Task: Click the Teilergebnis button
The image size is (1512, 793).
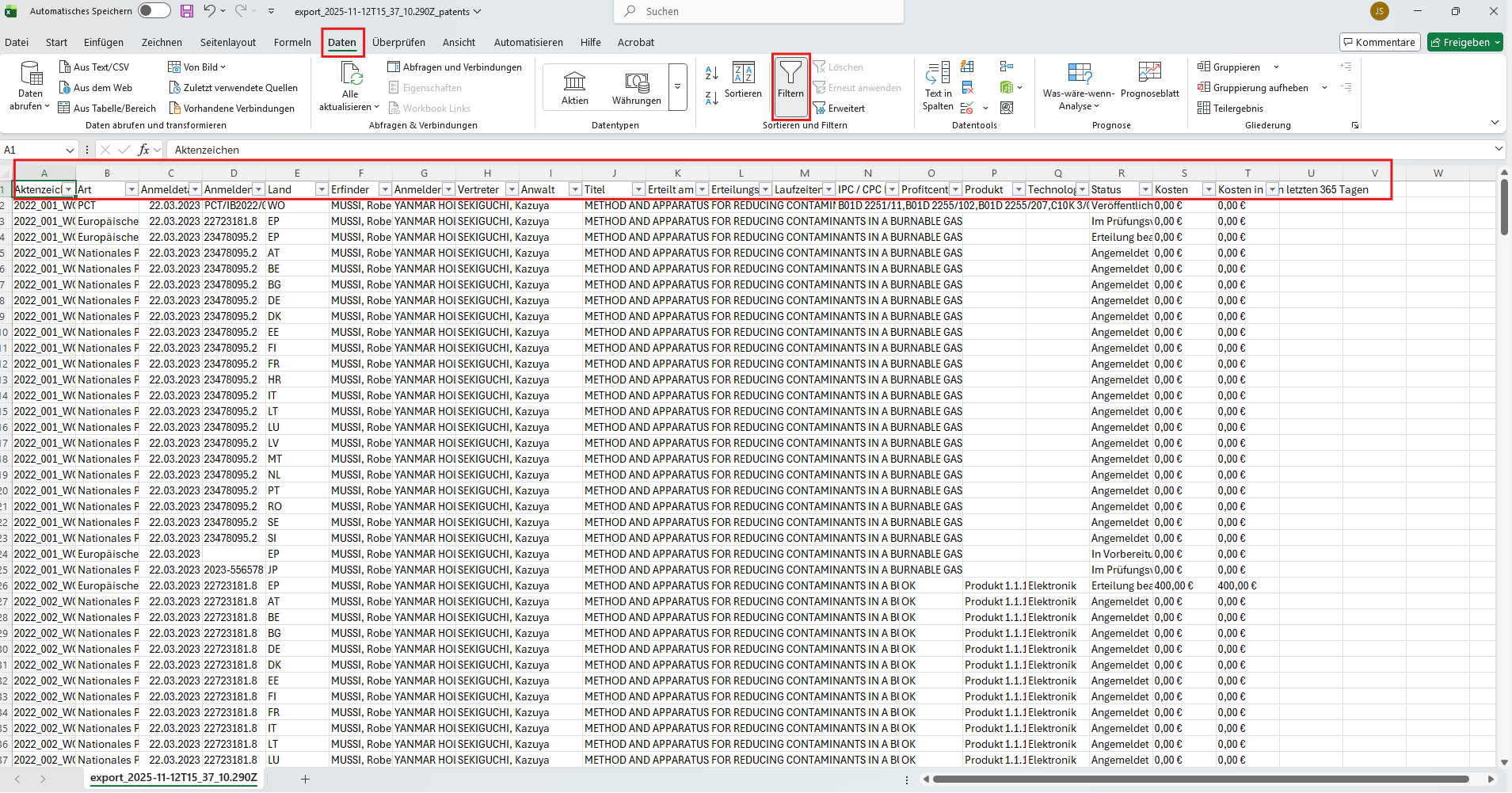Action: click(x=1230, y=109)
